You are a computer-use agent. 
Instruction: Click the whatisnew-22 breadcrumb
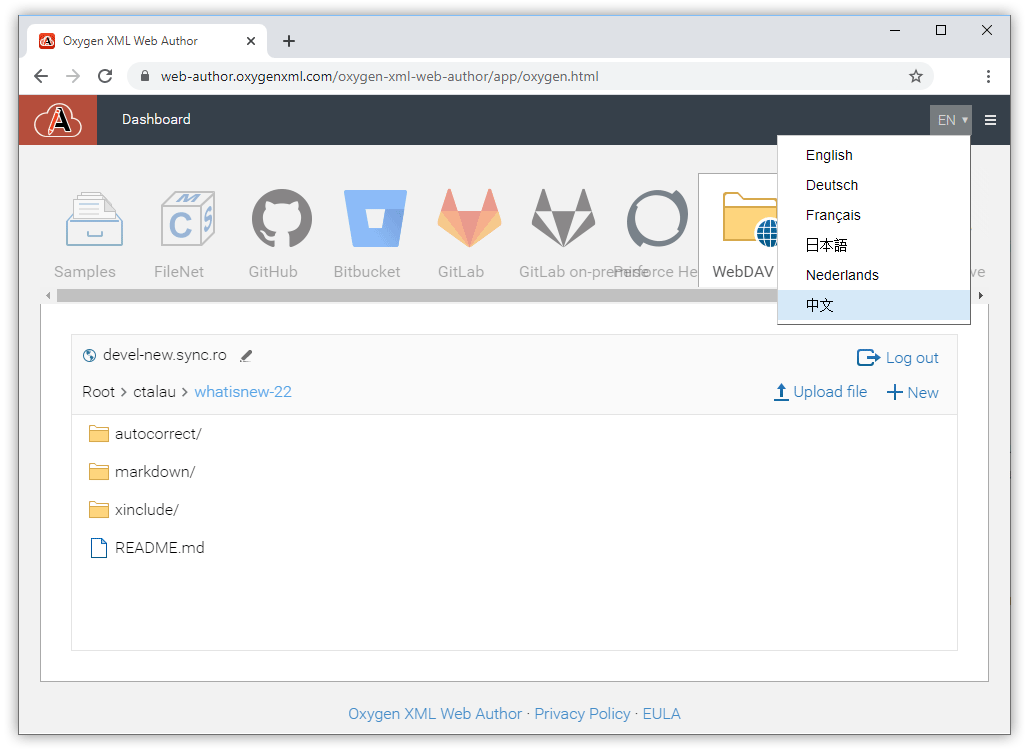pos(243,392)
